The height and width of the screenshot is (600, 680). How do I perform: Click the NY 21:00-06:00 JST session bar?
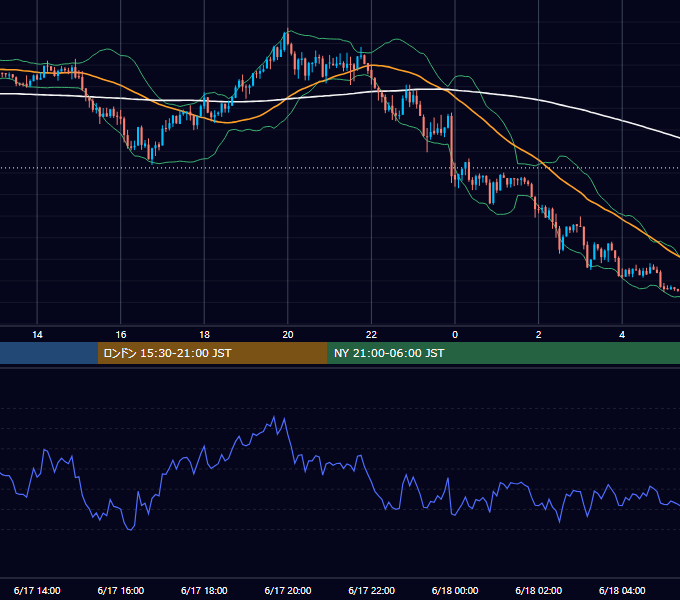[503, 353]
